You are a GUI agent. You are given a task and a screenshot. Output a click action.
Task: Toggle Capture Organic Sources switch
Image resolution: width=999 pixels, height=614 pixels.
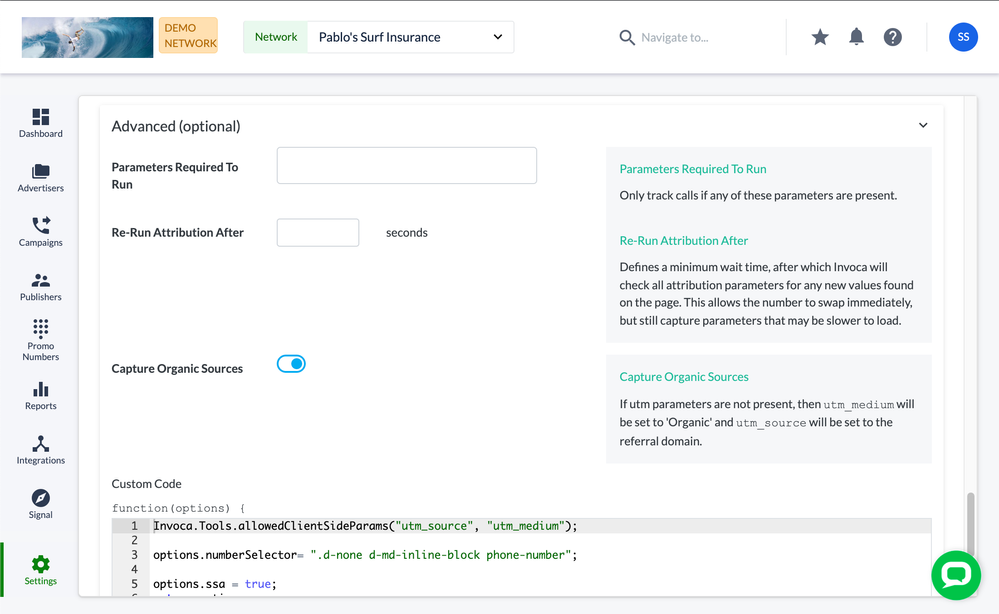[291, 364]
